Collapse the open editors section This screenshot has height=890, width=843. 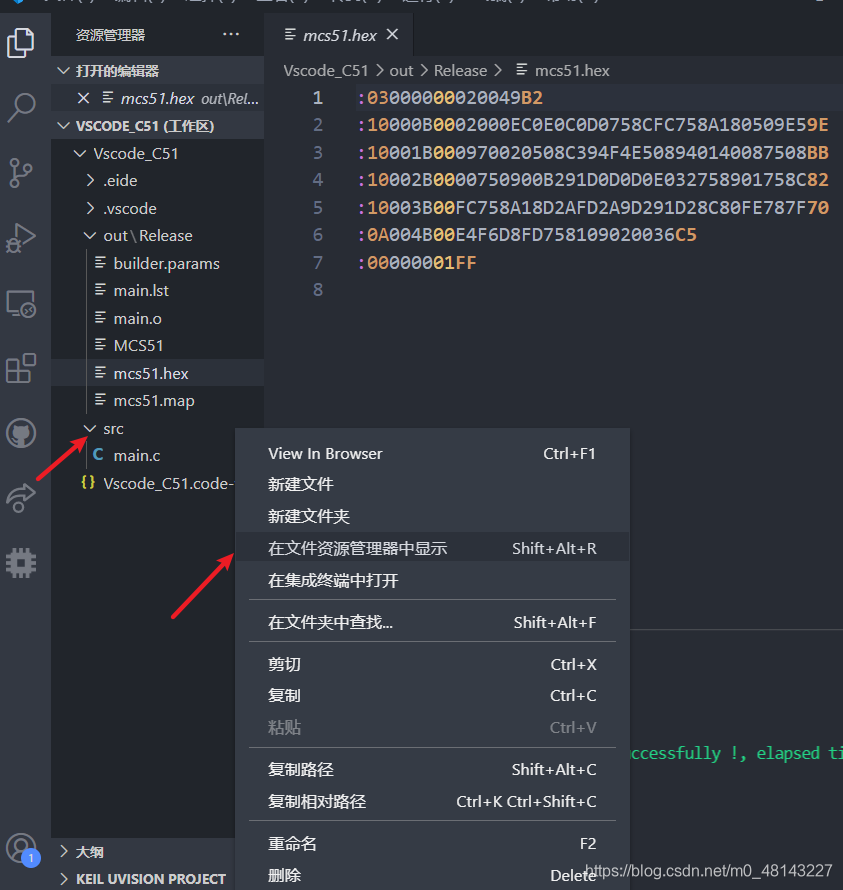click(157, 71)
